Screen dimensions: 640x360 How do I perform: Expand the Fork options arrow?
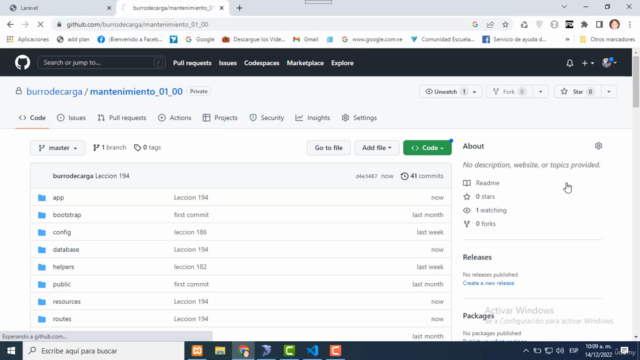pyautogui.click(x=540, y=91)
